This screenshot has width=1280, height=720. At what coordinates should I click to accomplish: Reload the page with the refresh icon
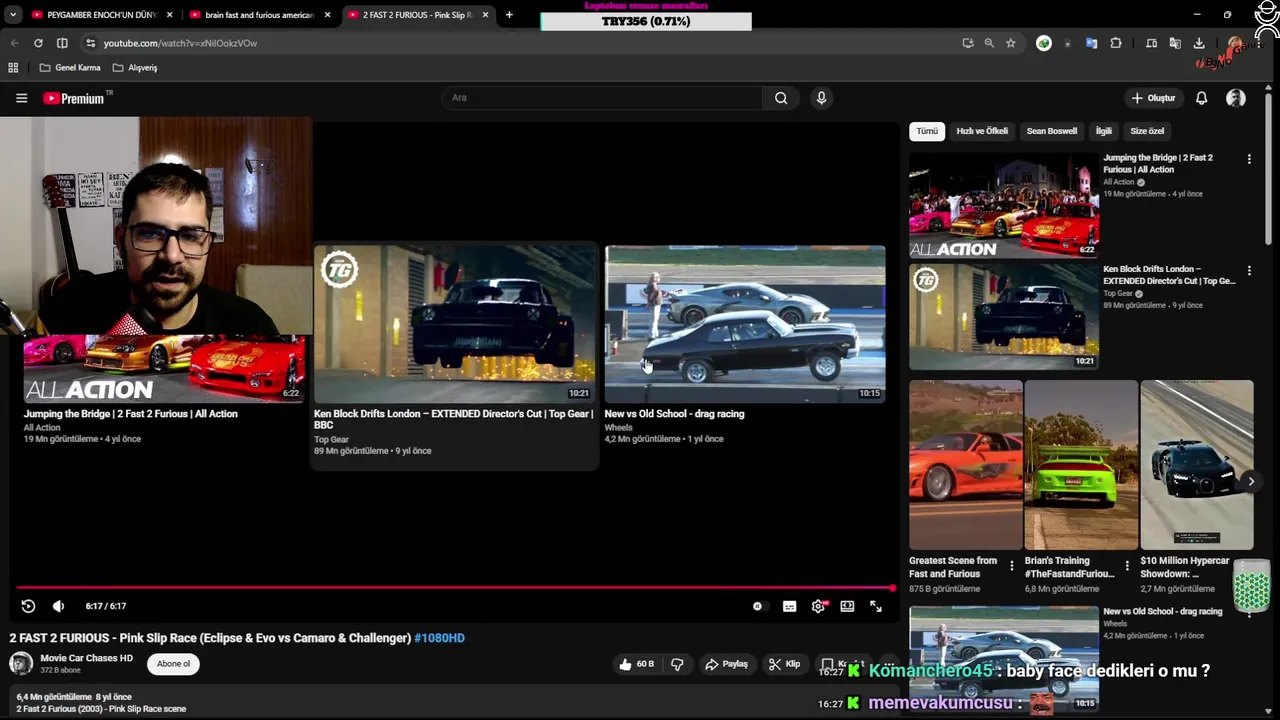click(x=38, y=43)
